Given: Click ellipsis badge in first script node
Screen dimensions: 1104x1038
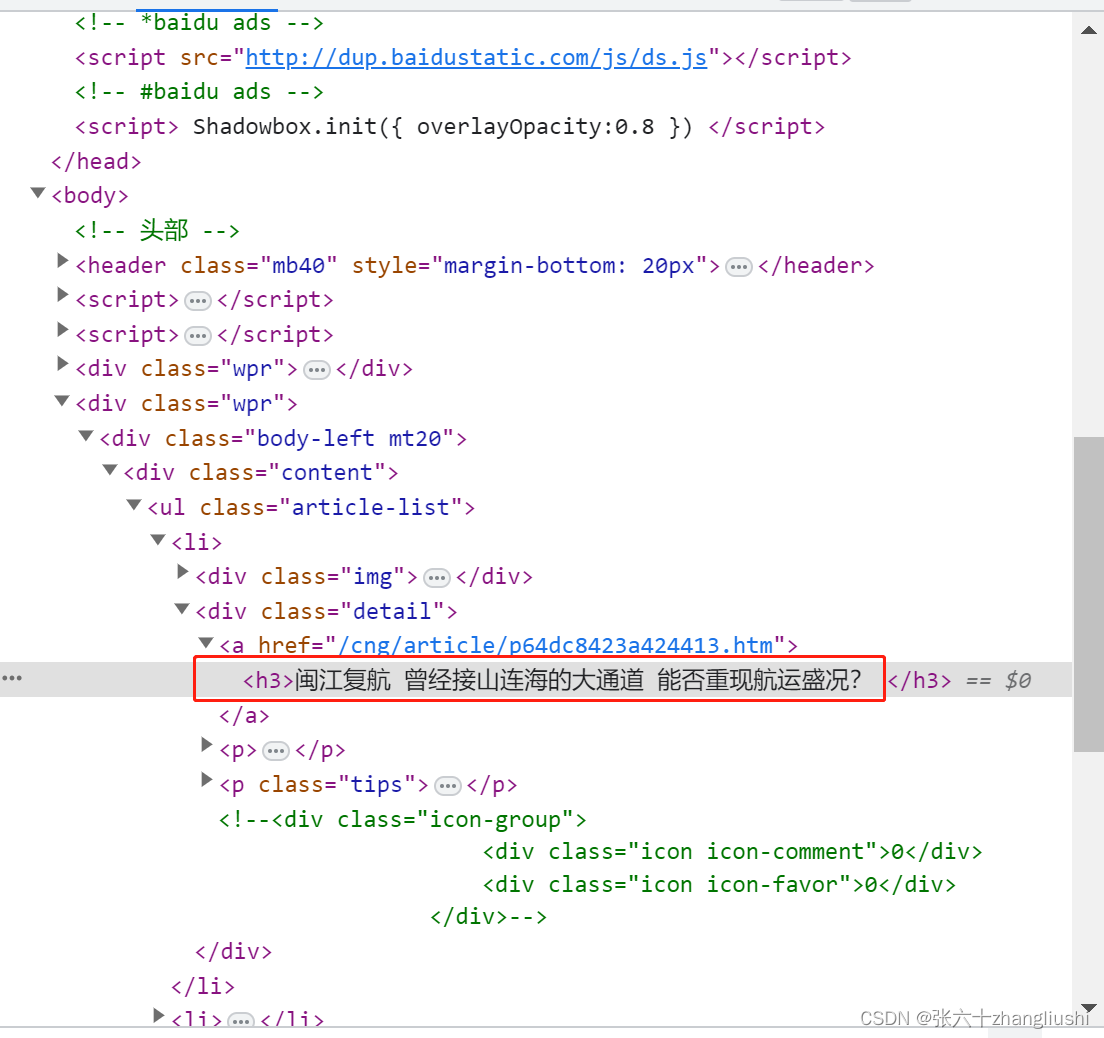Looking at the screenshot, I should [x=197, y=301].
